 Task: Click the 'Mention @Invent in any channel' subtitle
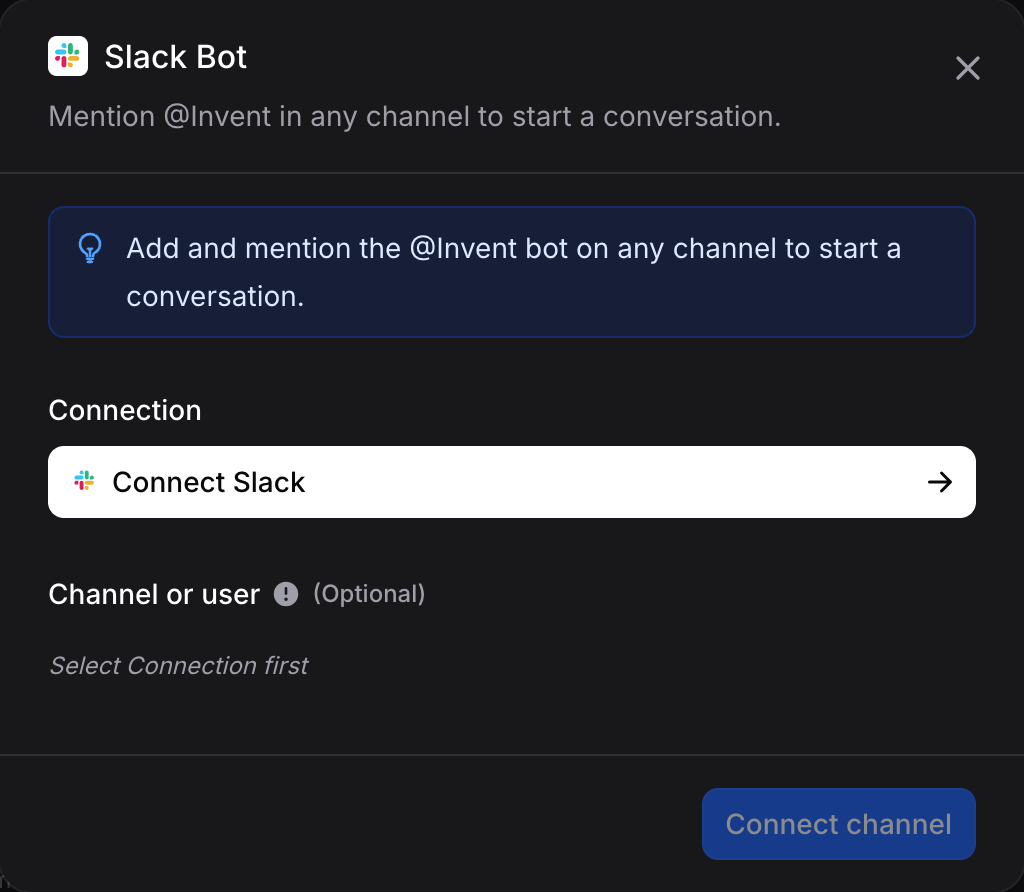415,117
